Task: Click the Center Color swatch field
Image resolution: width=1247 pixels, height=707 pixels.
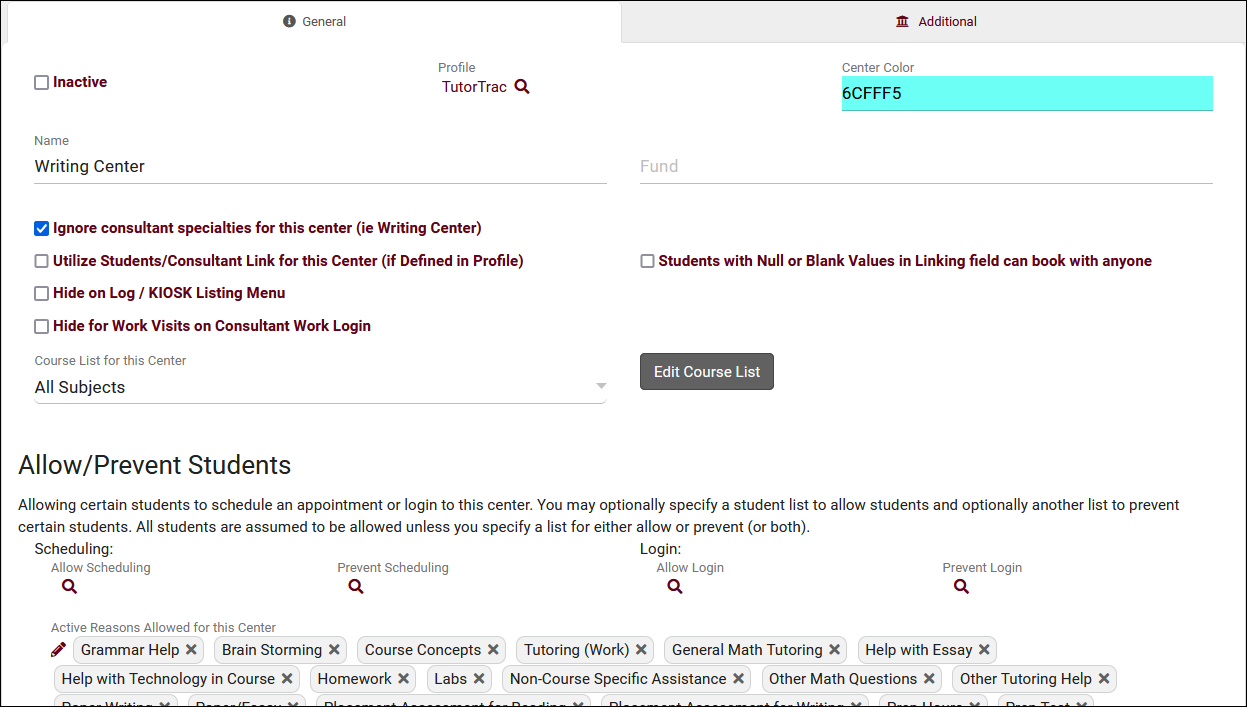Action: [x=1026, y=94]
